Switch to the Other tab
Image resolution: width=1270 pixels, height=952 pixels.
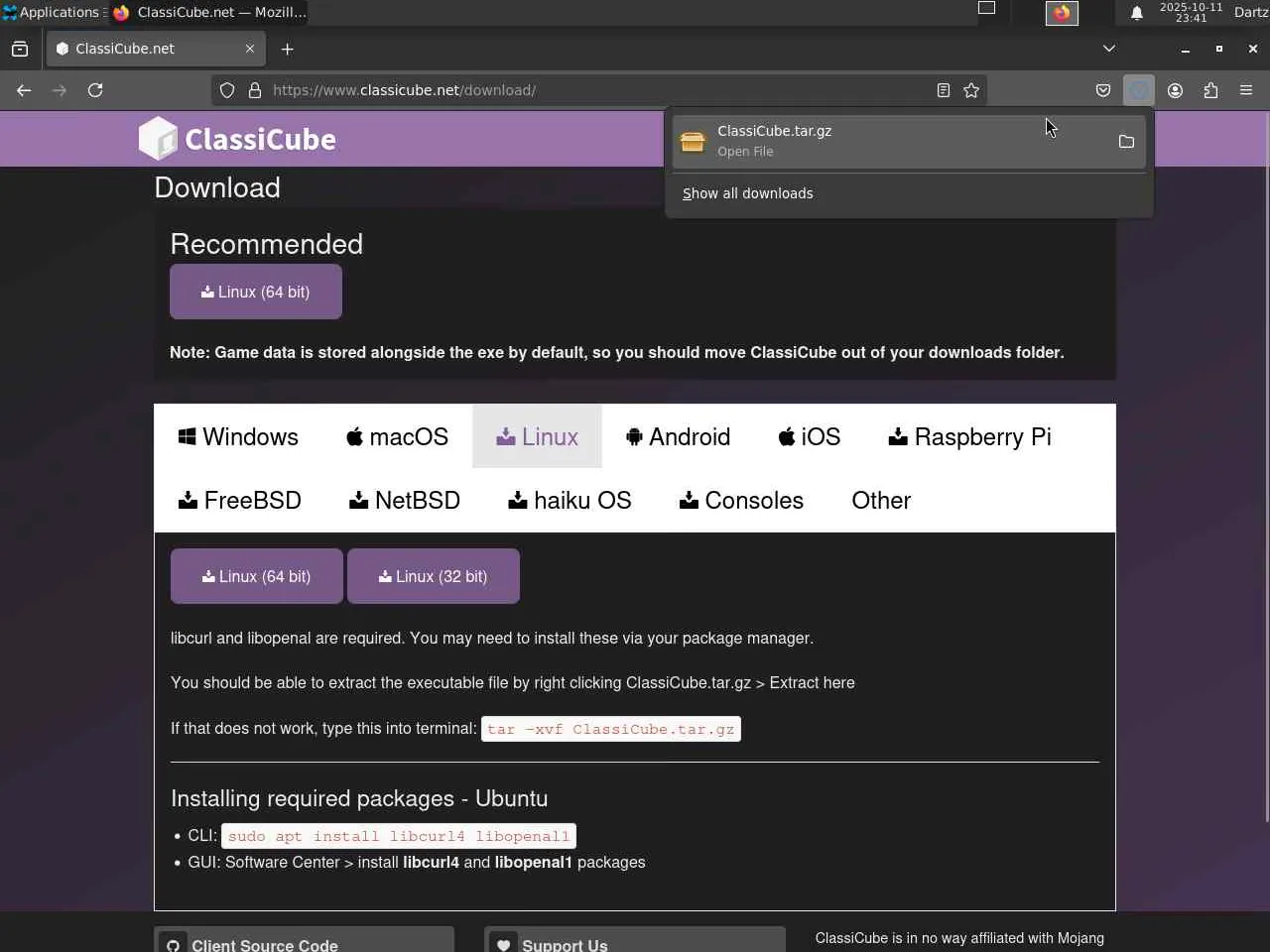click(x=881, y=500)
